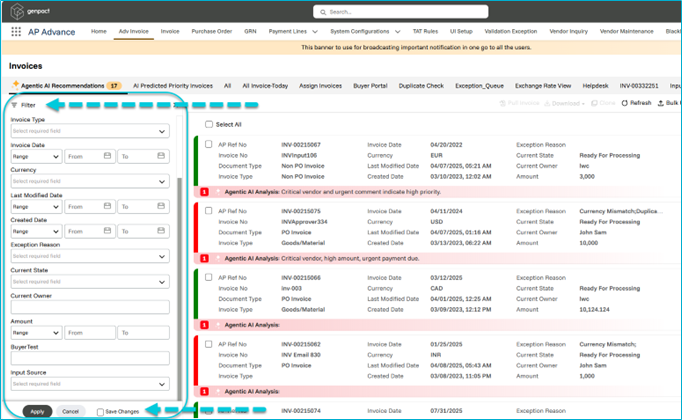Click the Refresh icon
The image size is (682, 420).
(x=625, y=103)
